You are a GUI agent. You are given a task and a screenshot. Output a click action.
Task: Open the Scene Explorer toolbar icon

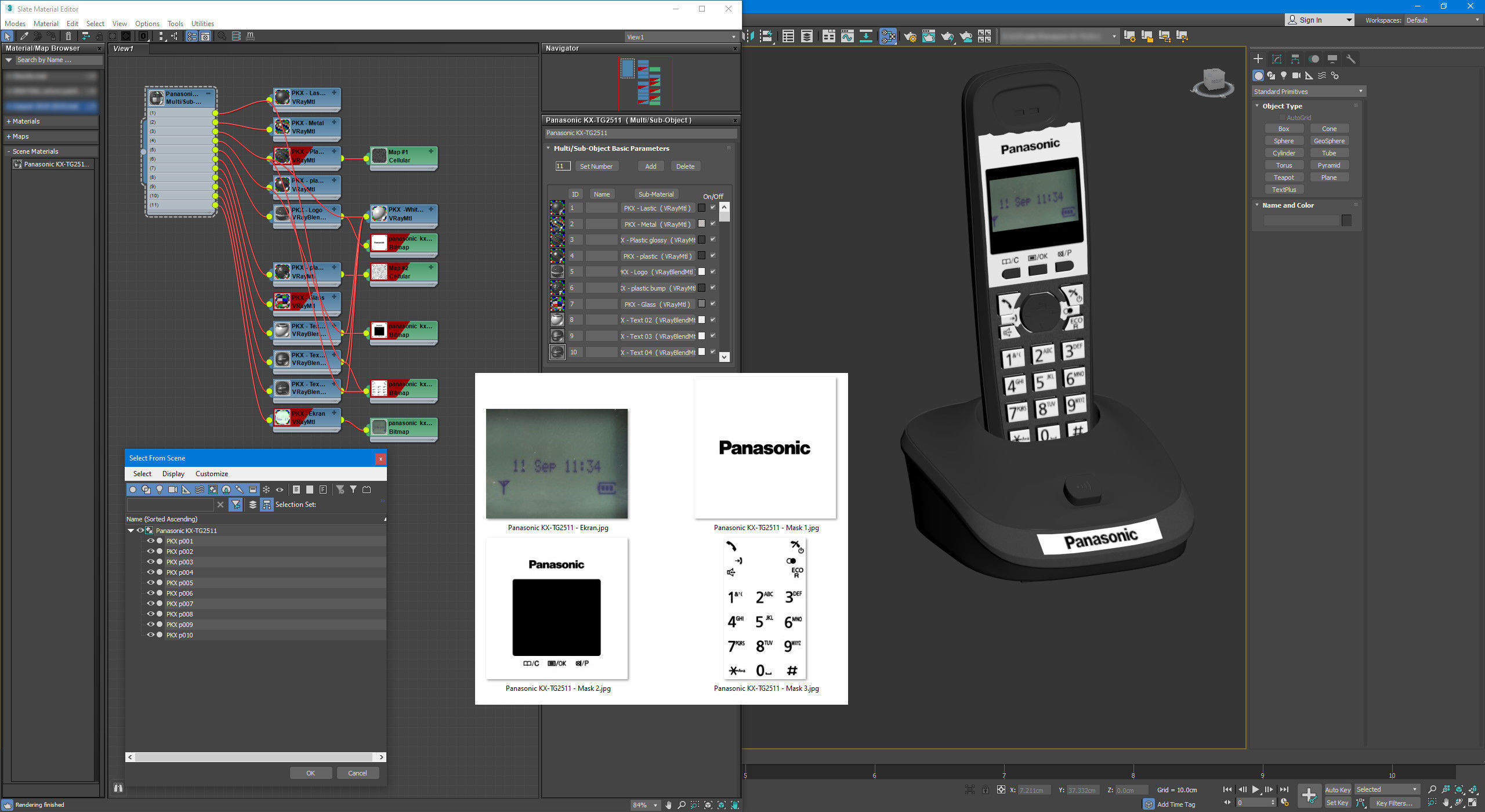[788, 36]
